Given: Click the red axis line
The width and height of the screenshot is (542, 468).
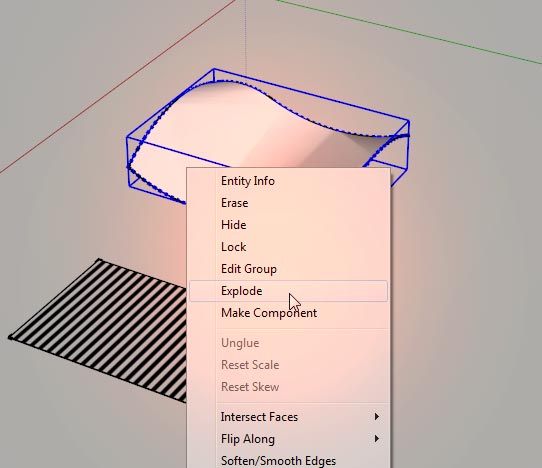Looking at the screenshot, I should [x=118, y=86].
